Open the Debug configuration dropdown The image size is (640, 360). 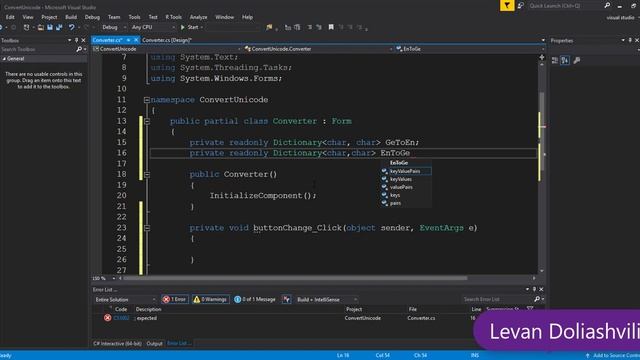coord(113,27)
